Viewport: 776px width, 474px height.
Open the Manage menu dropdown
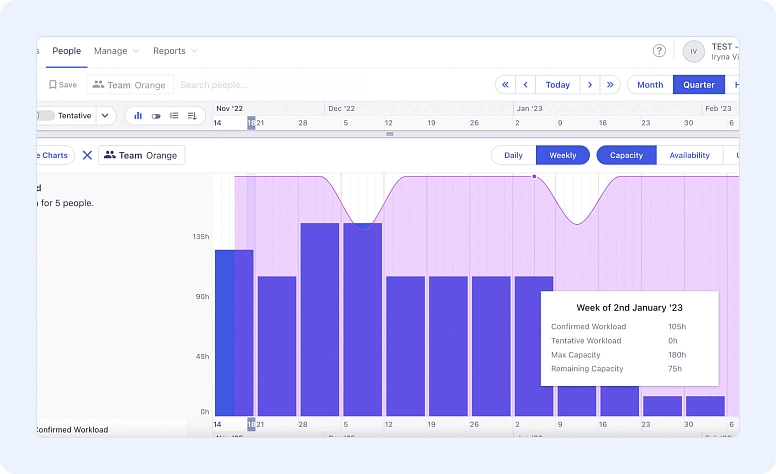click(x=116, y=51)
